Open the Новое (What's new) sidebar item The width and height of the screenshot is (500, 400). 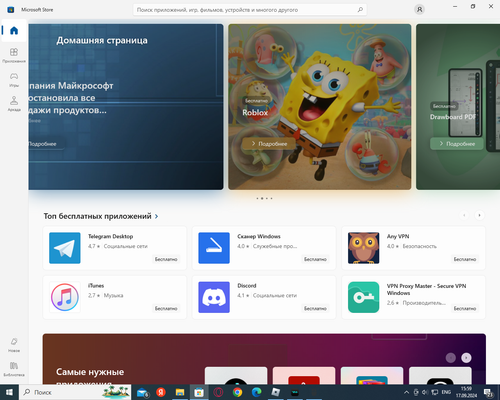click(x=14, y=345)
